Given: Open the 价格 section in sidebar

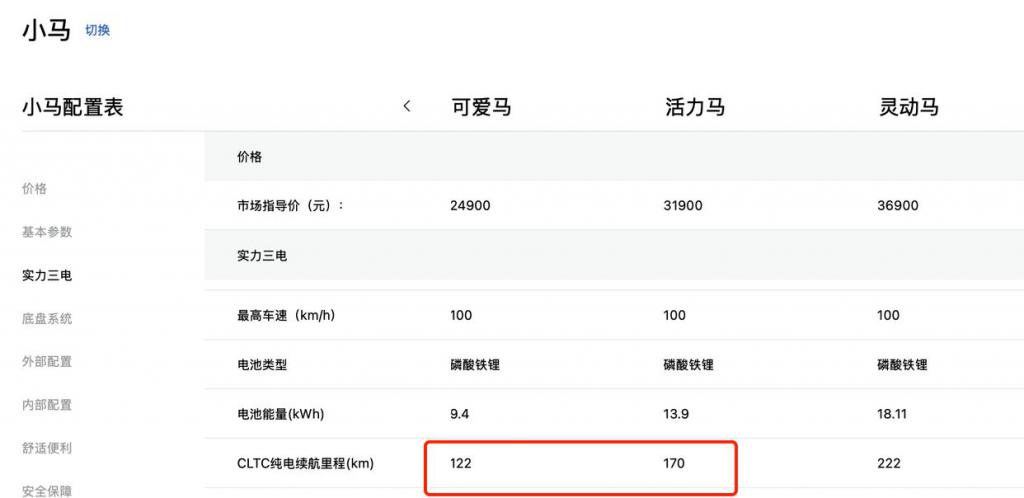Looking at the screenshot, I should pyautogui.click(x=35, y=189).
